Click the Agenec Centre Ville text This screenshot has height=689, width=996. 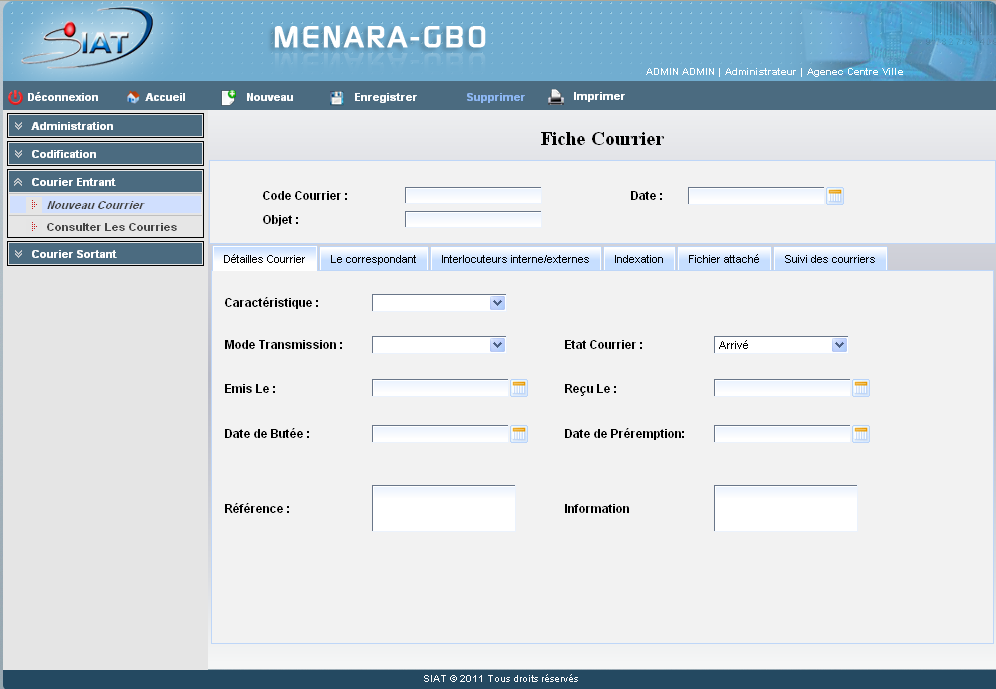click(x=855, y=72)
